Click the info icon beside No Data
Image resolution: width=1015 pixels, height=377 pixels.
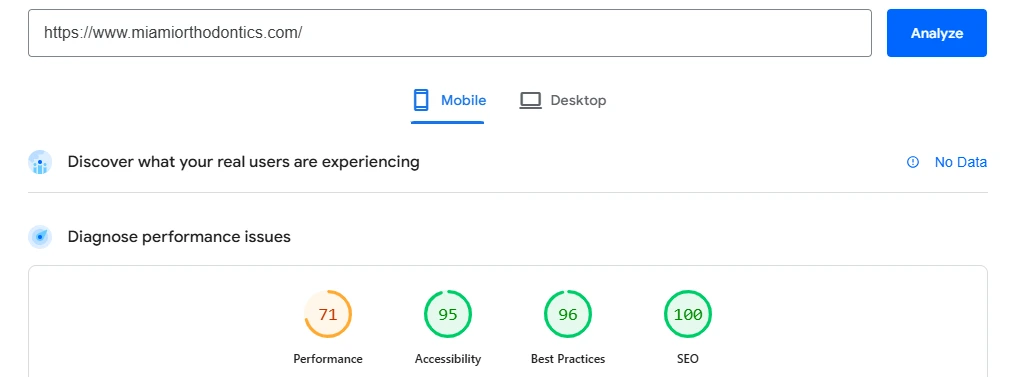913,162
